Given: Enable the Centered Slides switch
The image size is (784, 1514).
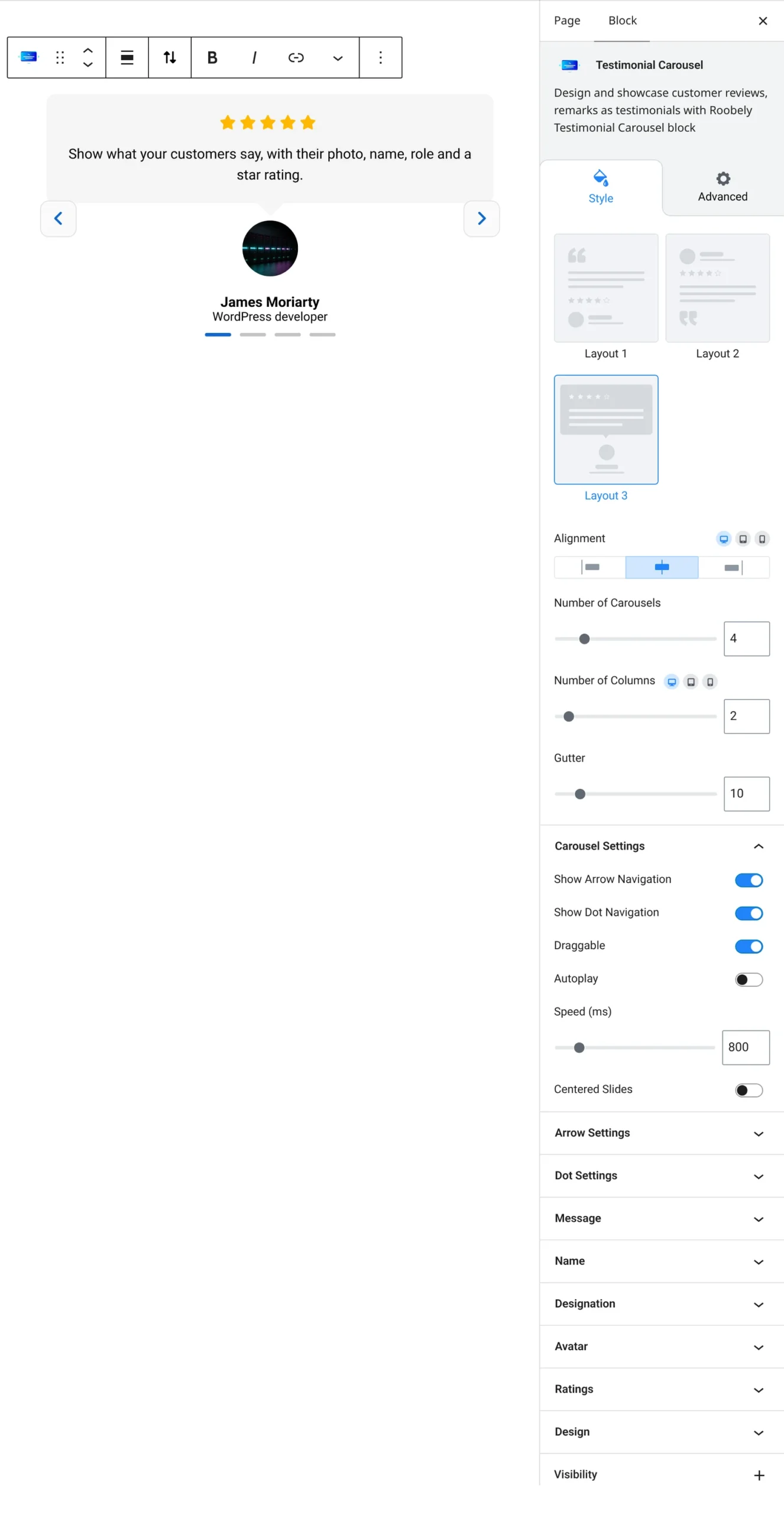Looking at the screenshot, I should pos(749,1090).
